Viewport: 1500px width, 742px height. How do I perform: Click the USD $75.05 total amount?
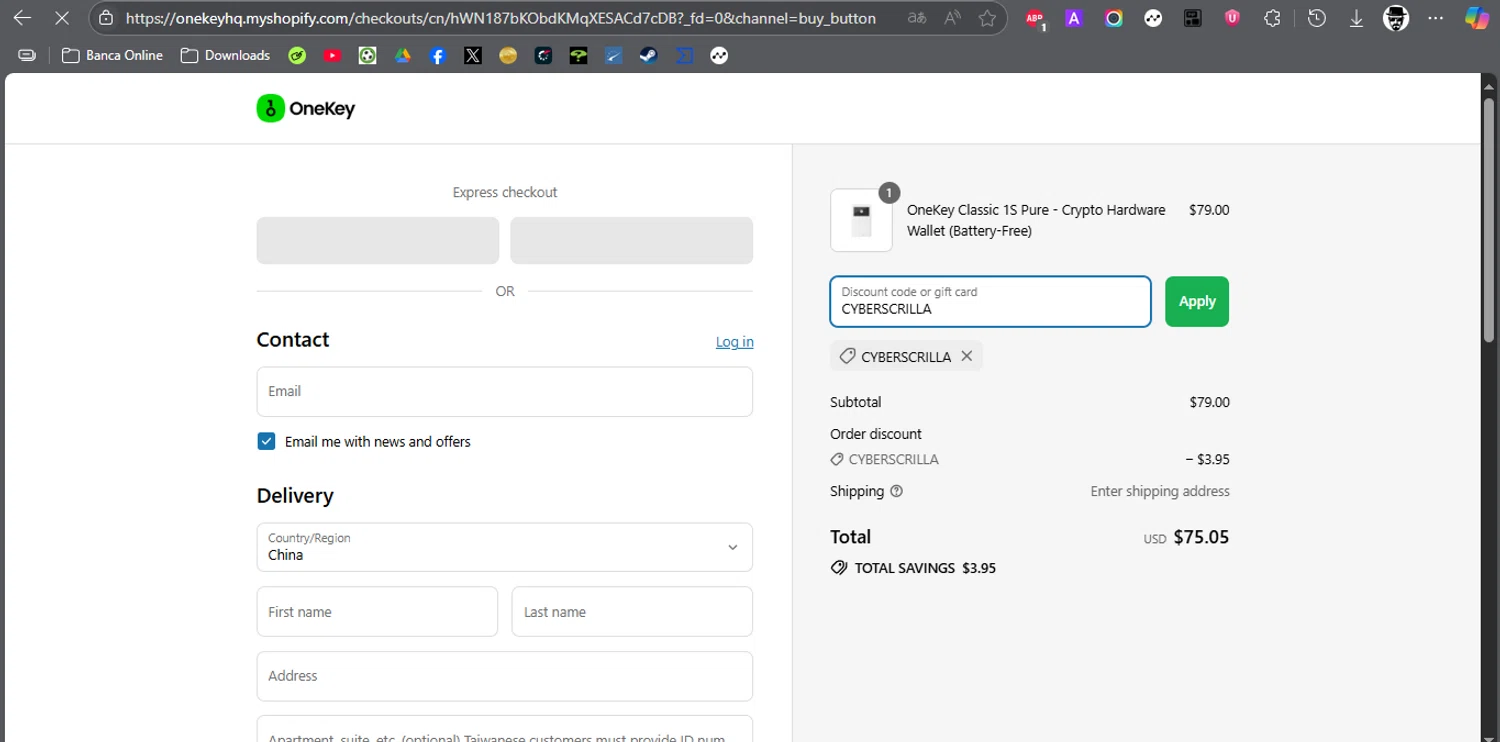[1186, 537]
